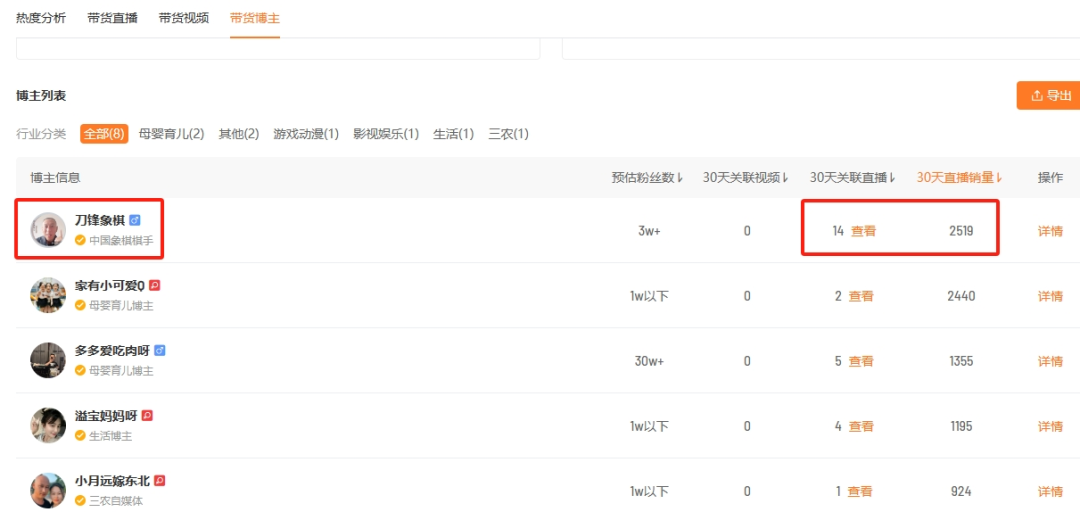
Task: Filter by 游戏动漫(1) category
Action: click(306, 134)
